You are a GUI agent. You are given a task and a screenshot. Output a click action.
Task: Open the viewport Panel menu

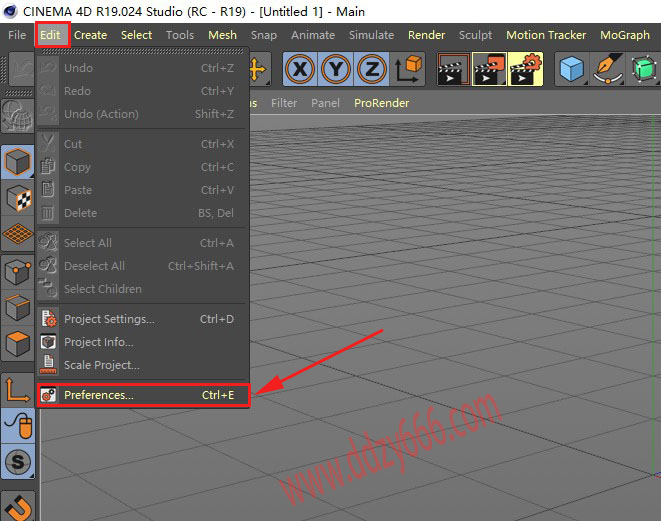[325, 103]
